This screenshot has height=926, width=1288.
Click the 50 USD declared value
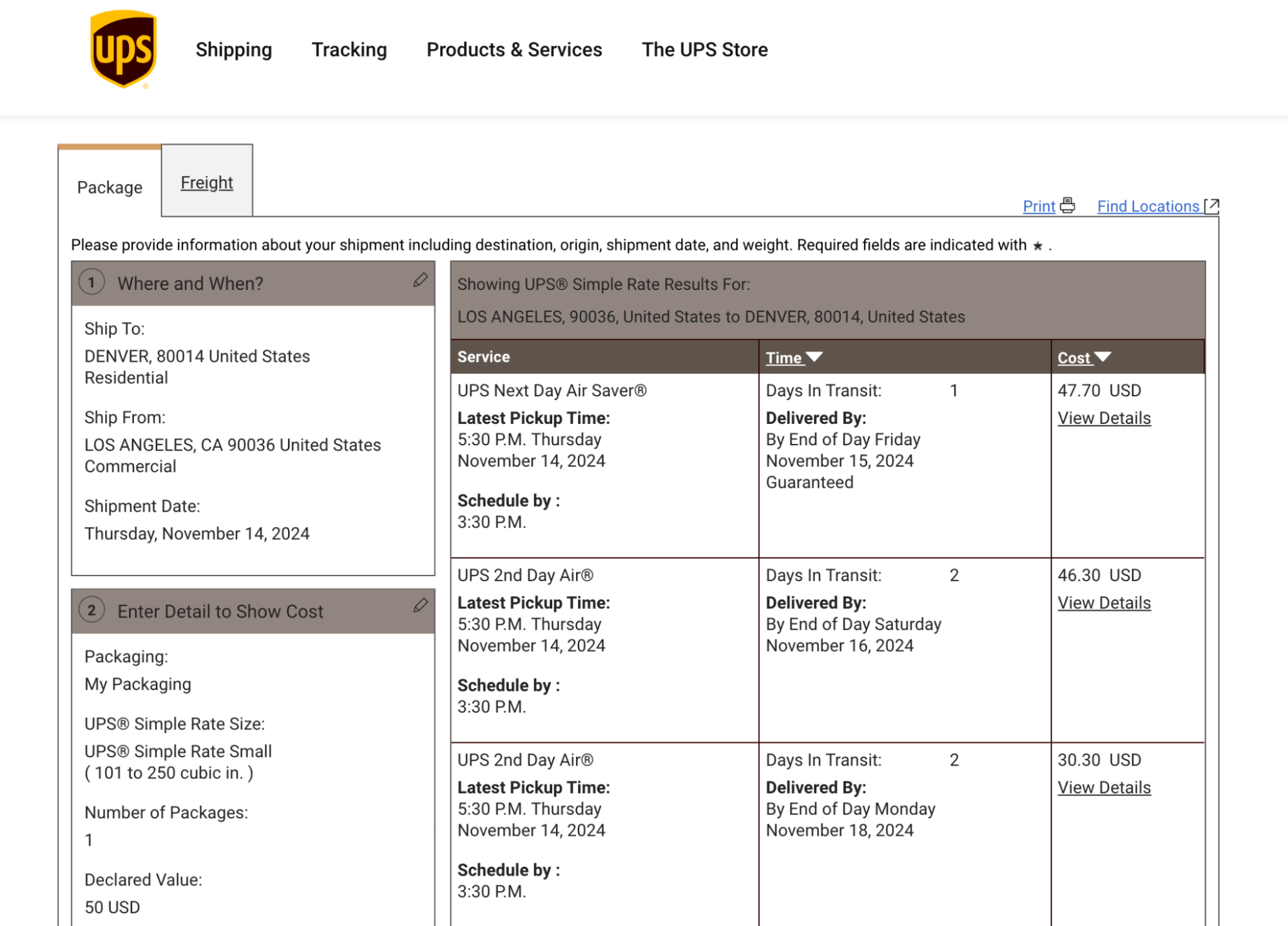point(112,907)
